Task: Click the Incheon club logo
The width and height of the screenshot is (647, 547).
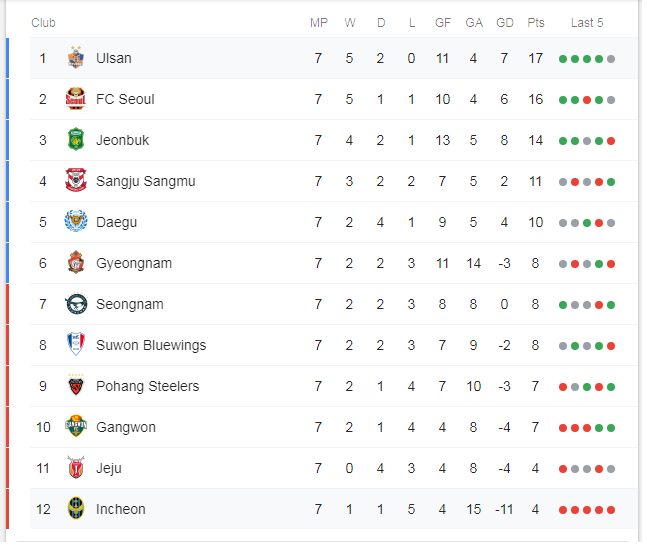Action: click(76, 509)
